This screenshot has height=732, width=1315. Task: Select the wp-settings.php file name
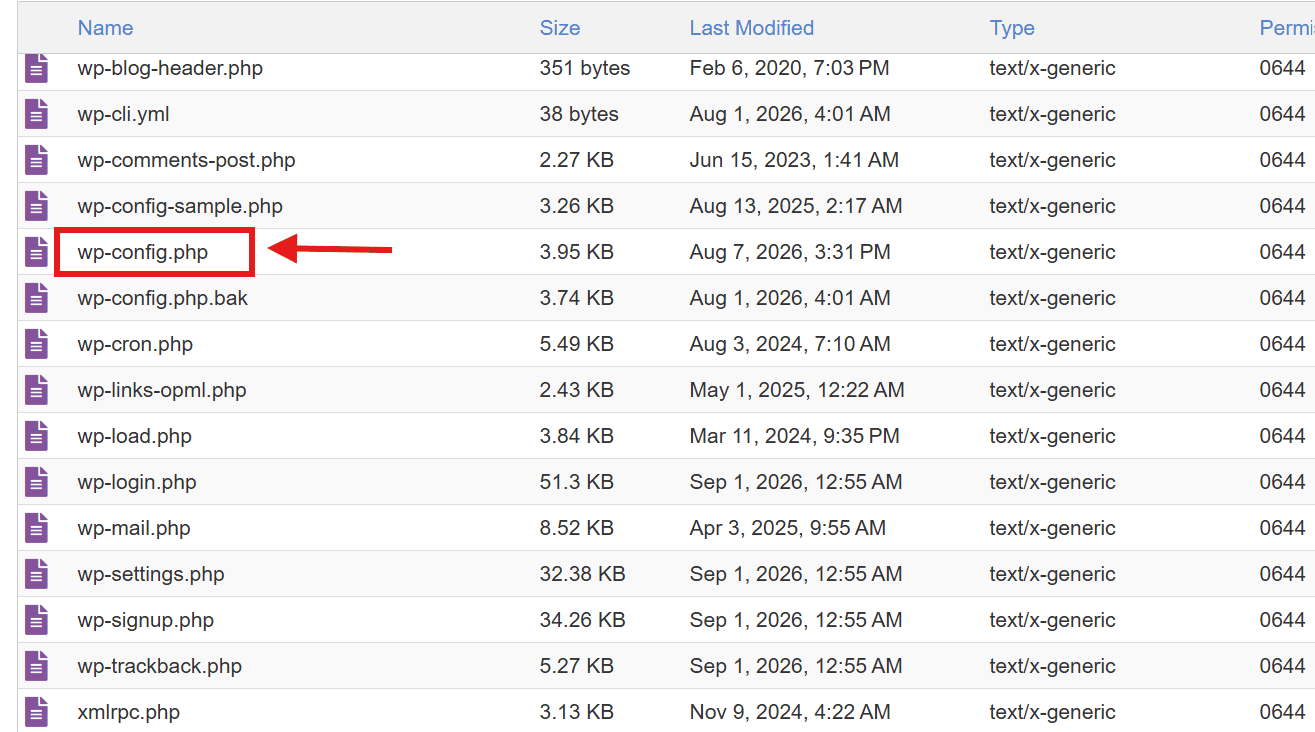pos(151,574)
